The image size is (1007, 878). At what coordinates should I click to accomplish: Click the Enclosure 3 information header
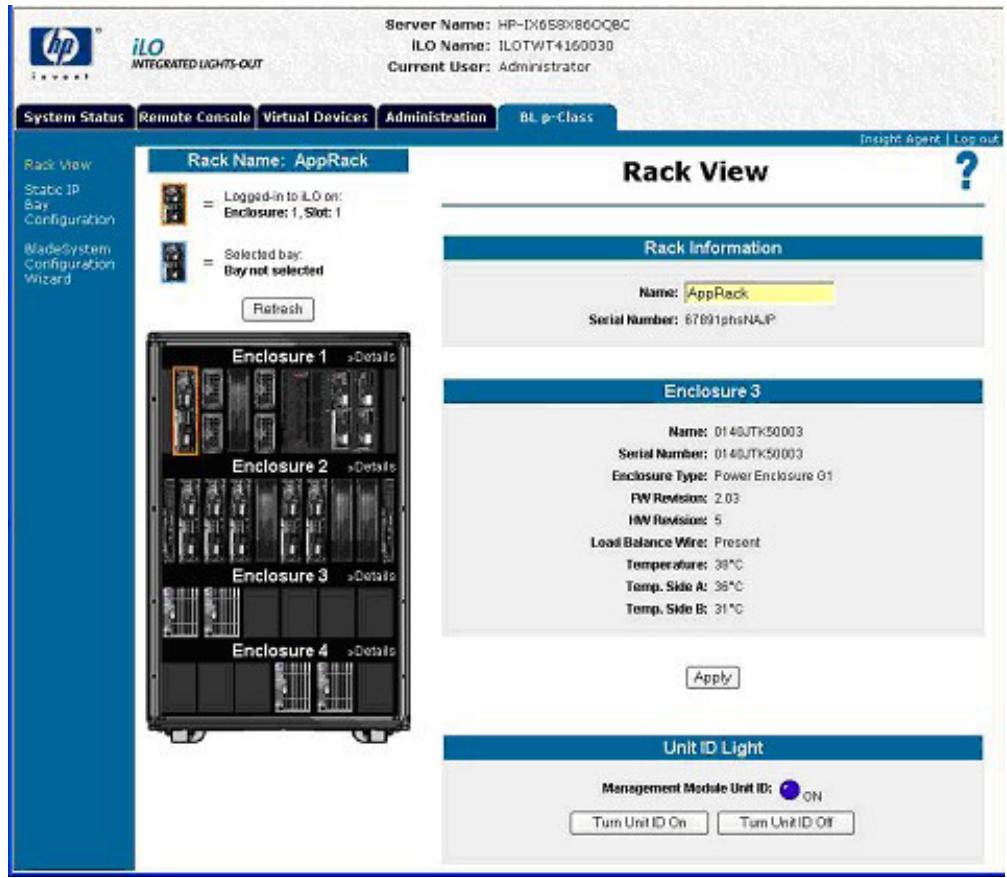click(x=713, y=392)
